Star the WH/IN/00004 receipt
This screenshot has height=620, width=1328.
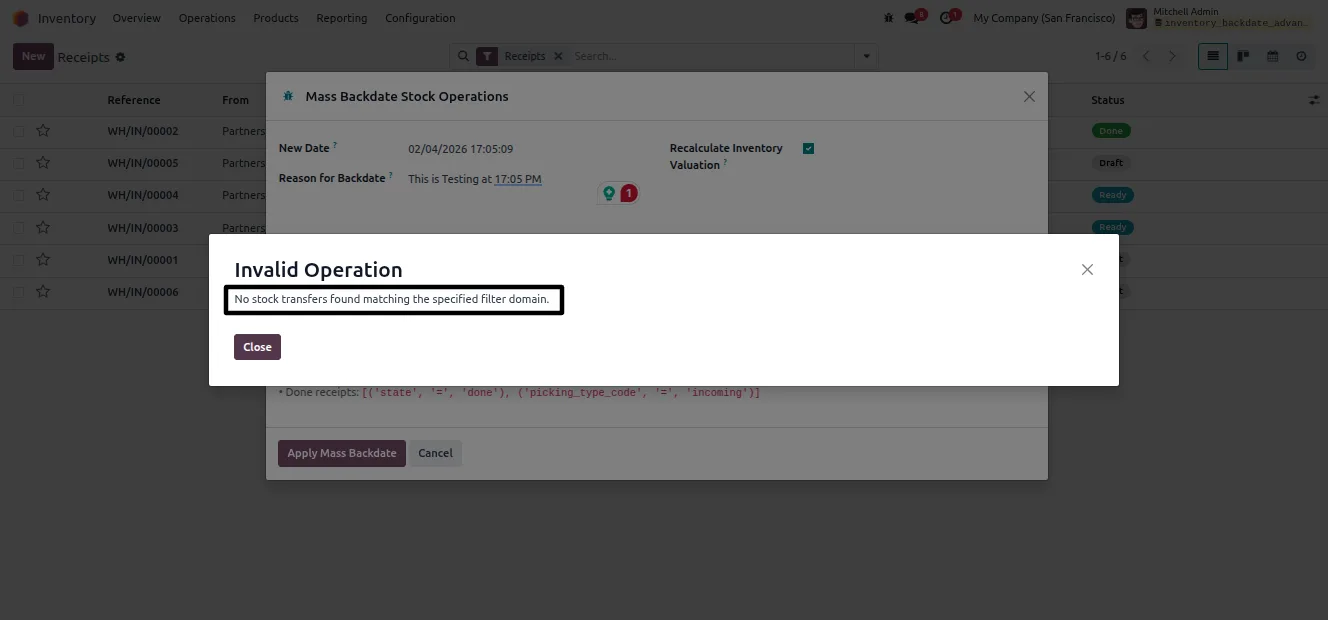click(x=43, y=195)
